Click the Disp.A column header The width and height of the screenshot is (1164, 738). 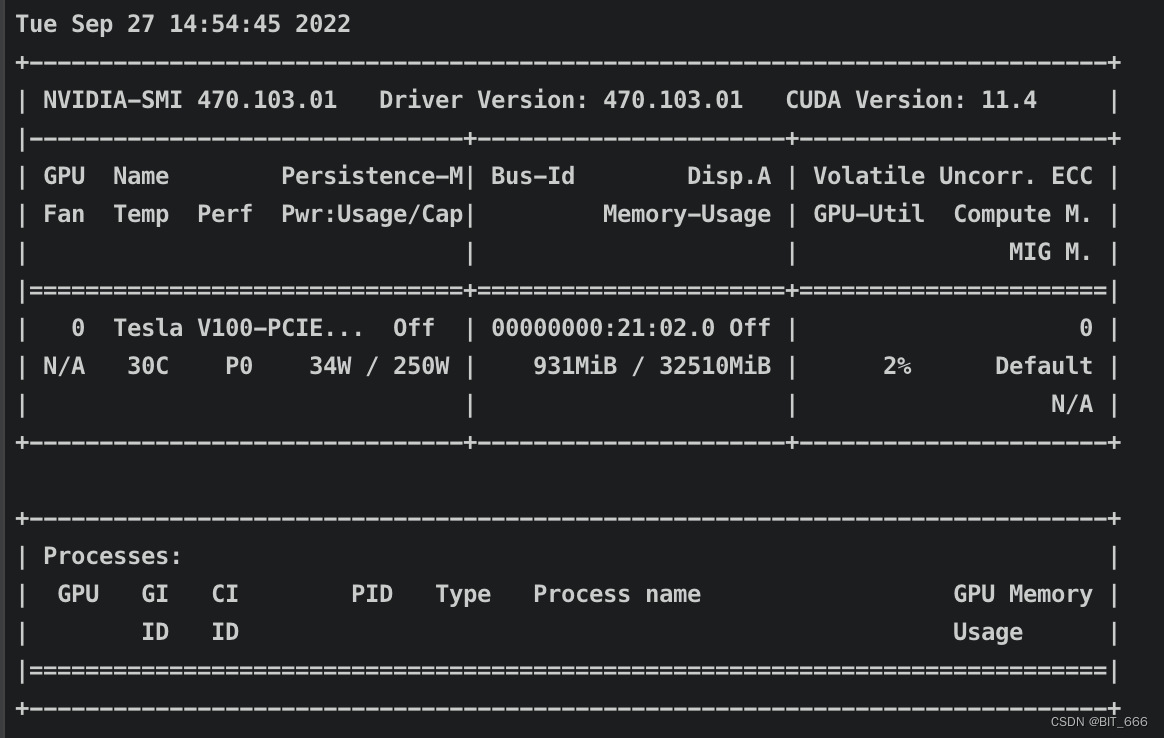point(729,177)
